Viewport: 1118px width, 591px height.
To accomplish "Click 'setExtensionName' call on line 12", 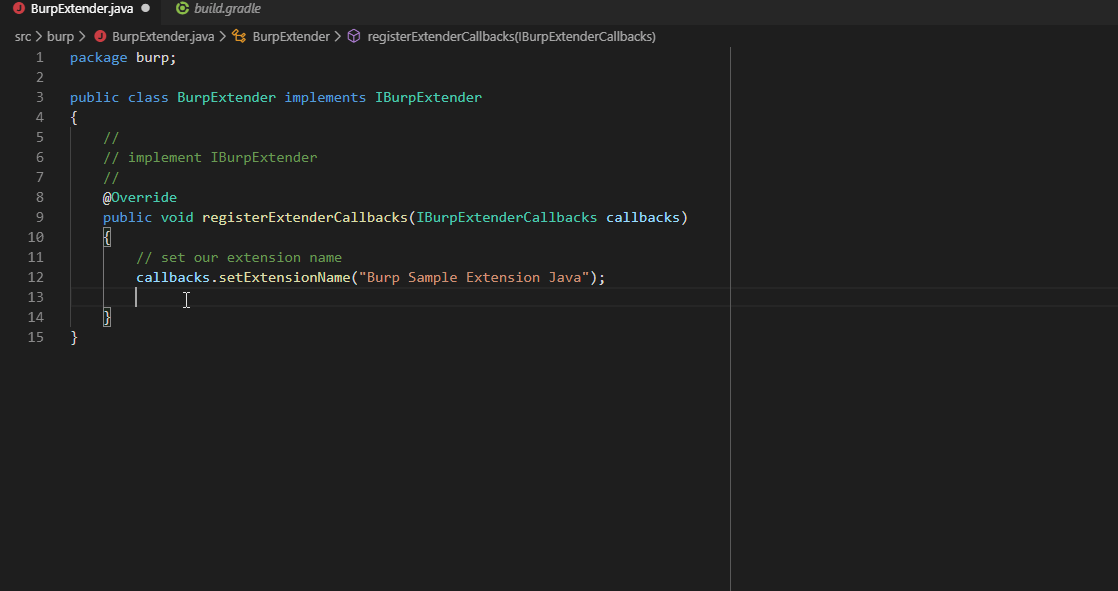I will coord(284,277).
